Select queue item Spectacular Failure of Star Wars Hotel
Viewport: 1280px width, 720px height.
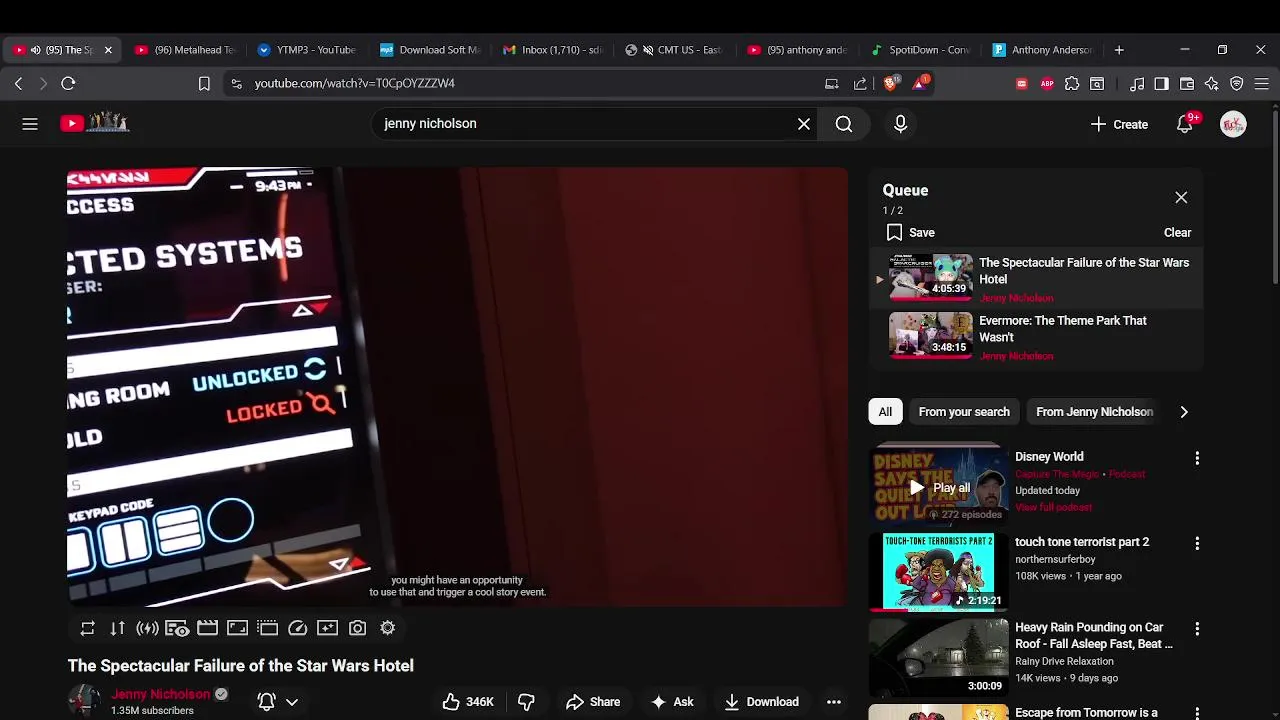1036,279
